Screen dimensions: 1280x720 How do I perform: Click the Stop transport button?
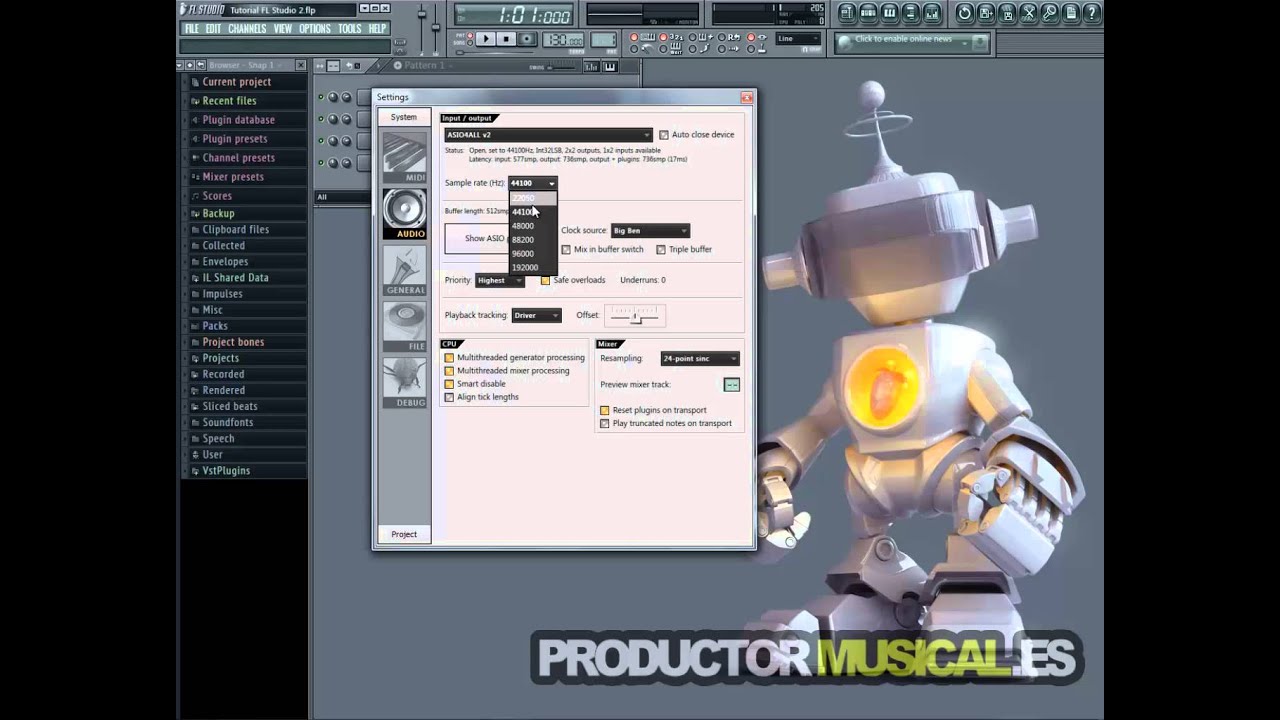click(x=506, y=39)
